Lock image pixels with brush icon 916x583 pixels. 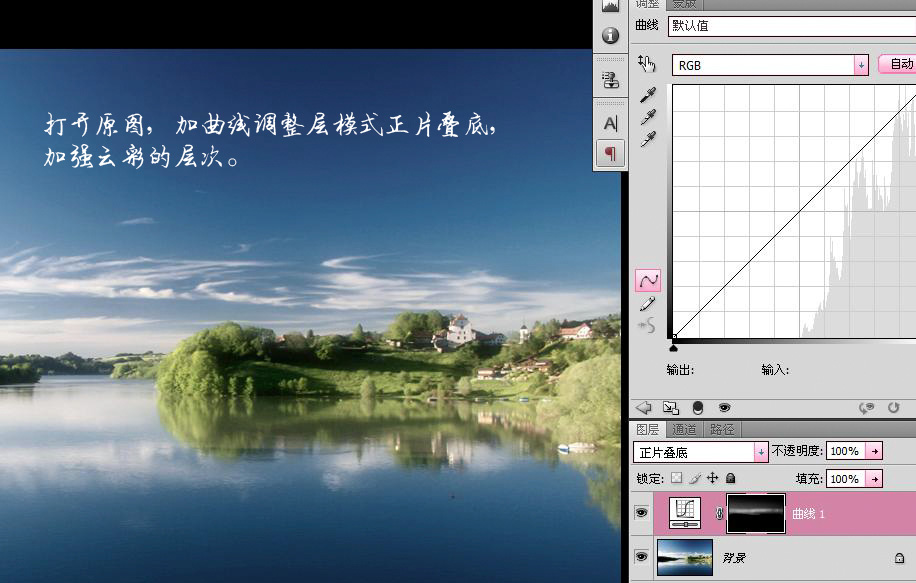(695, 478)
